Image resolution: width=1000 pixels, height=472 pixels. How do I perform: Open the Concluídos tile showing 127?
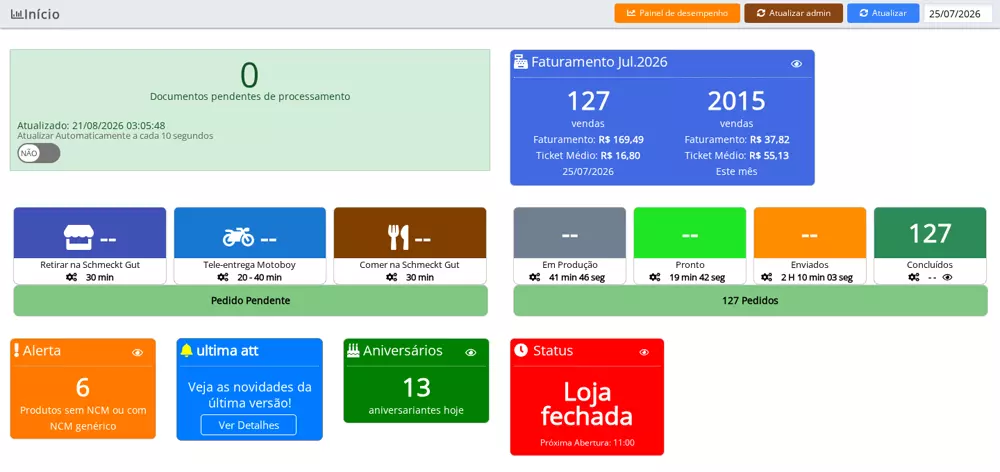[x=930, y=233]
